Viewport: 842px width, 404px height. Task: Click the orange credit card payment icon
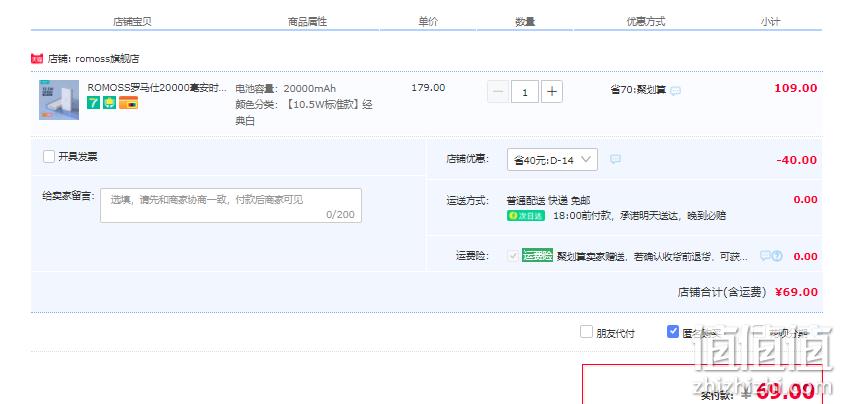(x=128, y=103)
